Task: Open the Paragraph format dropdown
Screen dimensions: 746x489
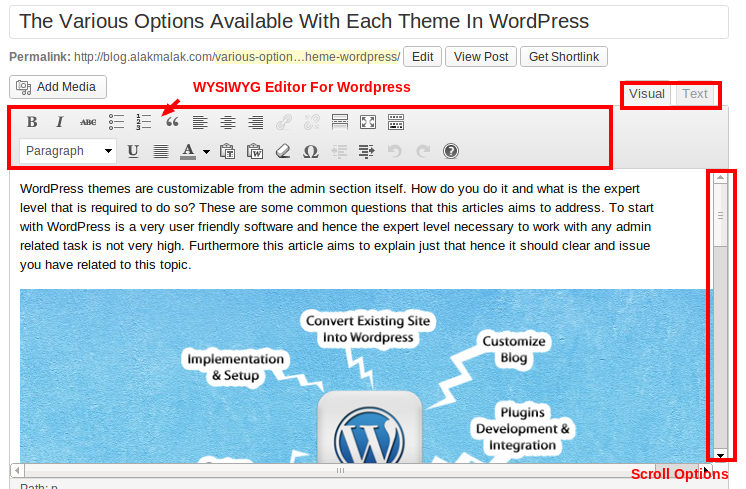Action: tap(69, 151)
